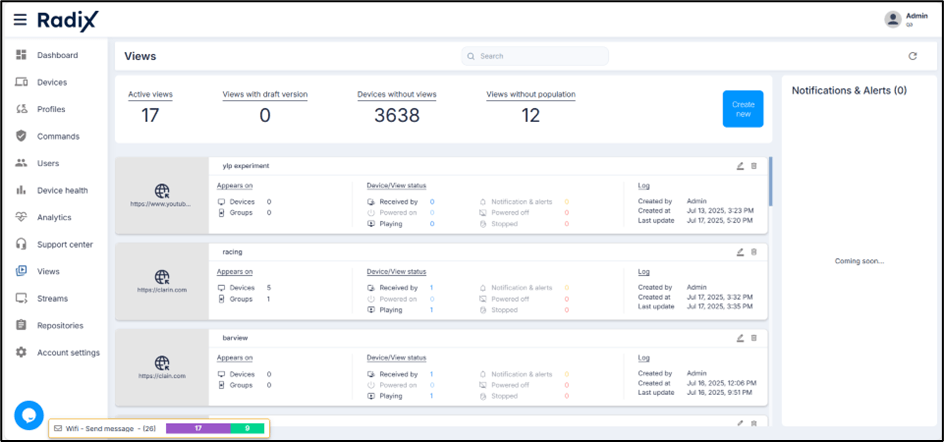Edit the ylp experiment view
The width and height of the screenshot is (944, 442).
[740, 166]
